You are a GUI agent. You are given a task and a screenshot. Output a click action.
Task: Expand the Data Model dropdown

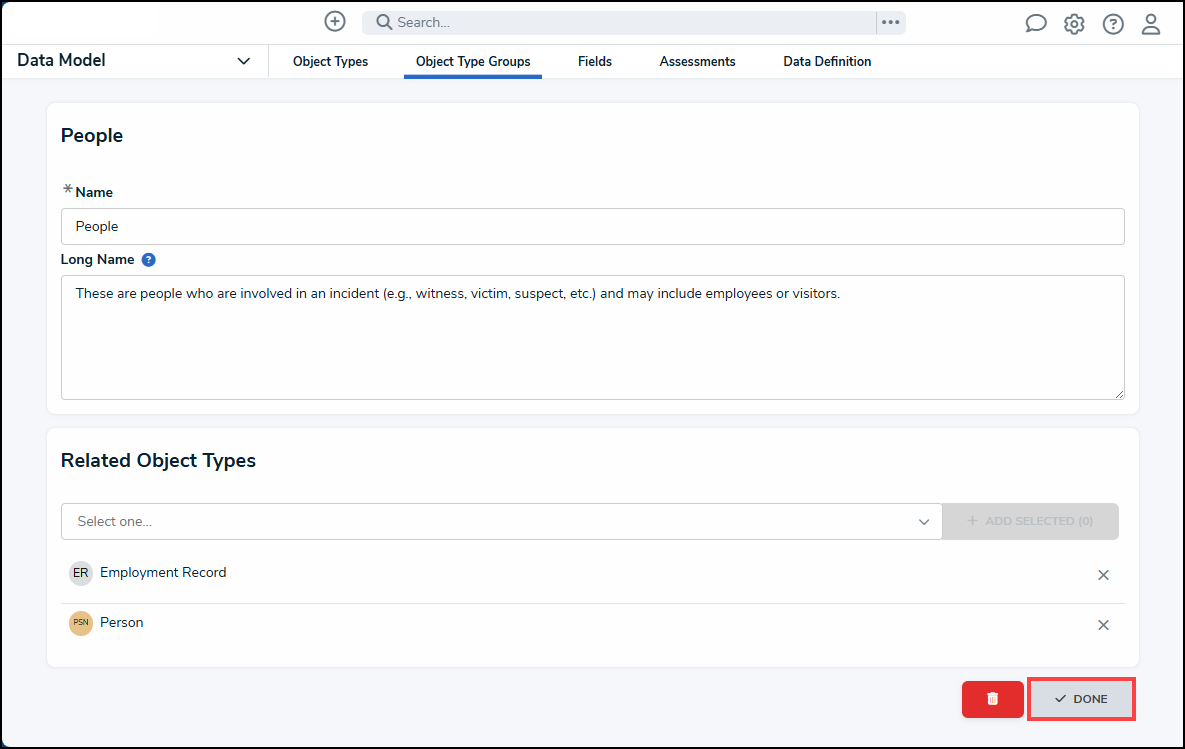coord(243,61)
